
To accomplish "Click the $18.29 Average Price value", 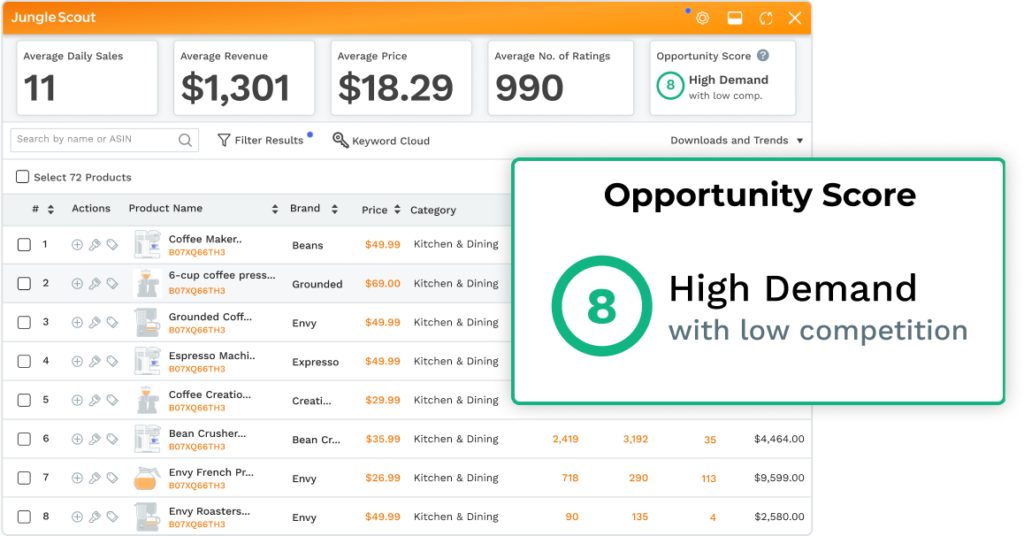I will pyautogui.click(x=395, y=88).
